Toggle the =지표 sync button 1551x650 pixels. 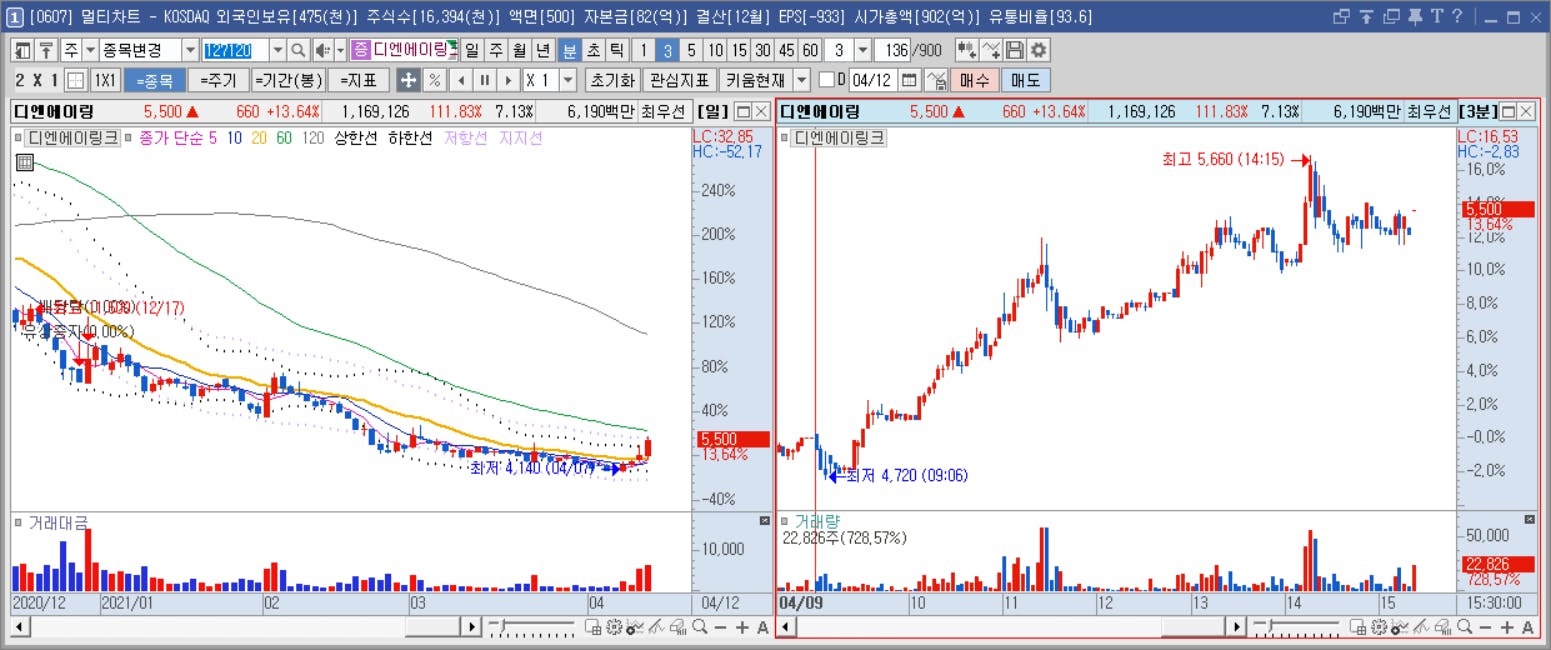click(359, 81)
